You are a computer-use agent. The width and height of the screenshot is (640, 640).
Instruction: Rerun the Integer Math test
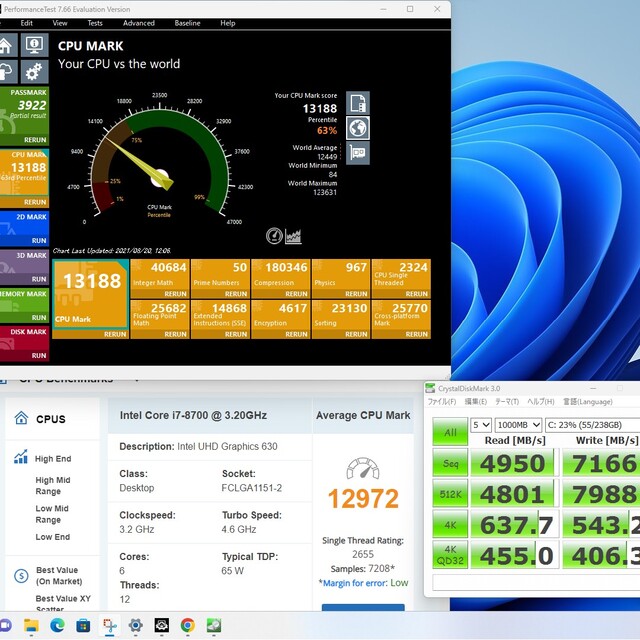[175, 294]
